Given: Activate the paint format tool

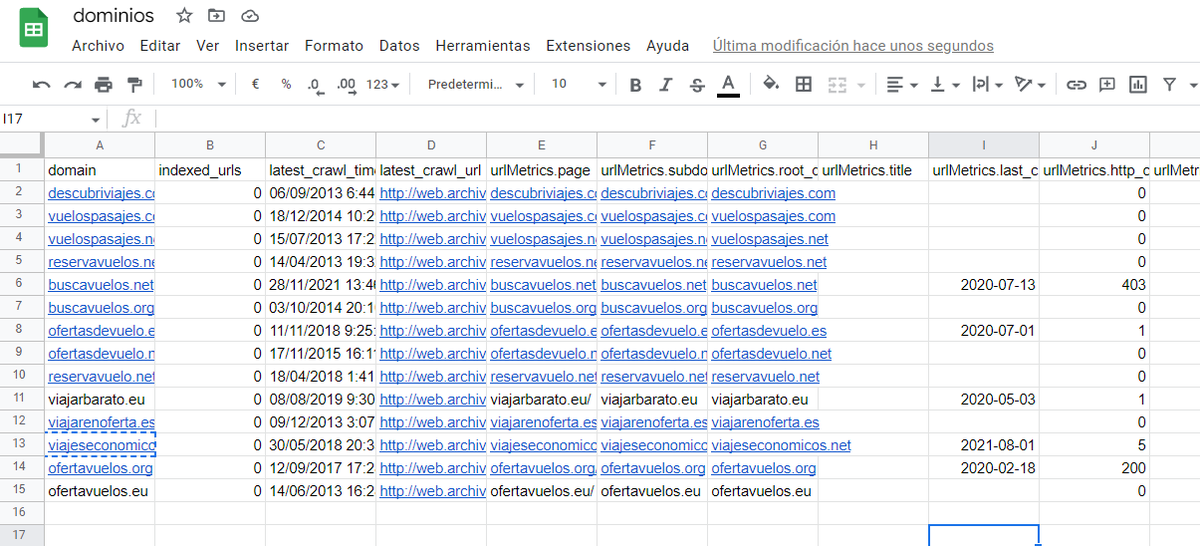Looking at the screenshot, I should [135, 85].
